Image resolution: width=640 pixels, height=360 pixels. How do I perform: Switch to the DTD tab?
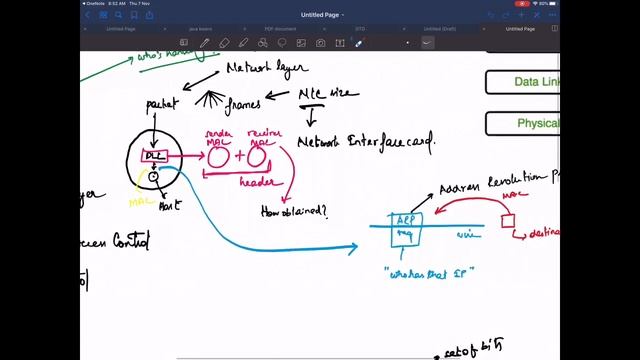(360, 29)
